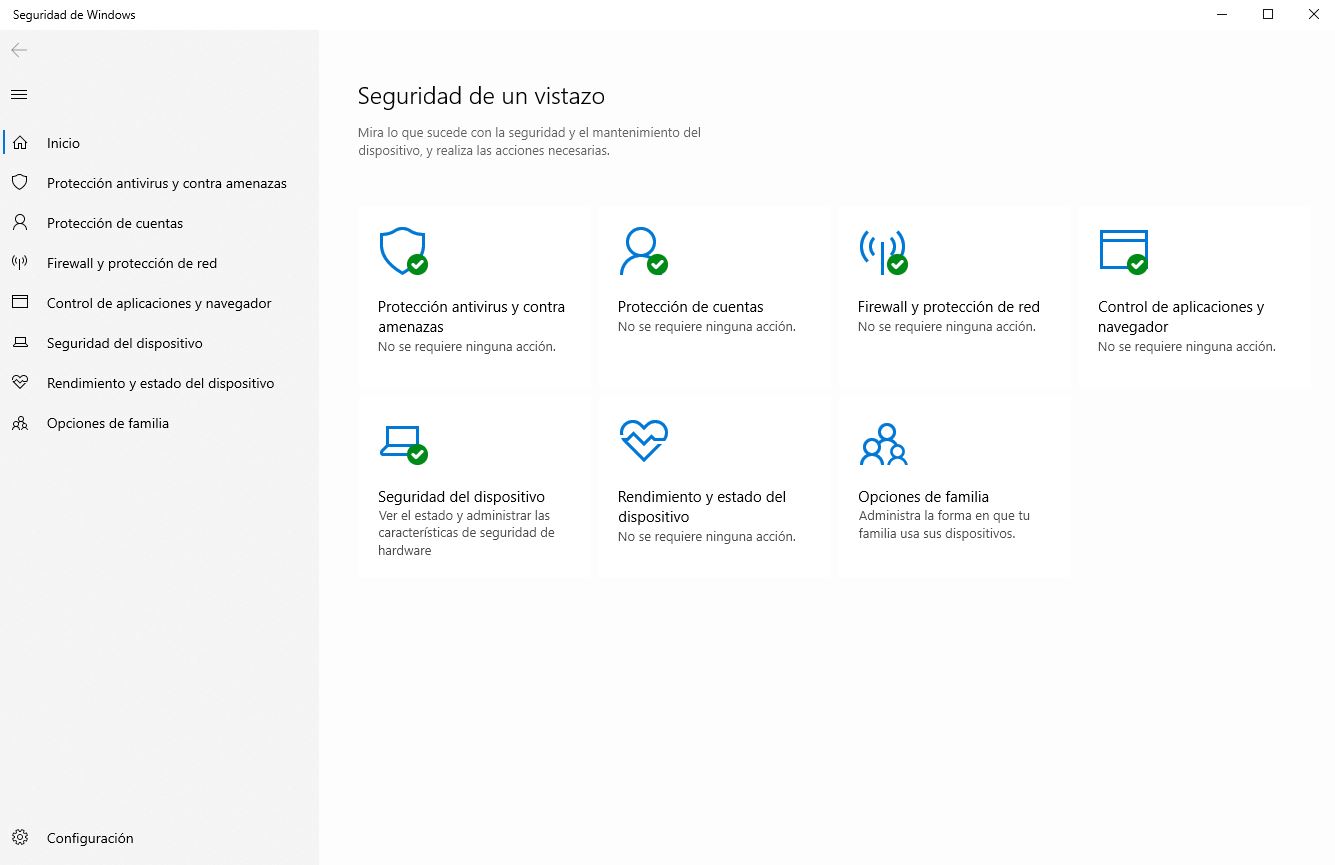Open Configuración at the sidebar bottom
Image resolution: width=1335 pixels, height=865 pixels.
[x=160, y=838]
